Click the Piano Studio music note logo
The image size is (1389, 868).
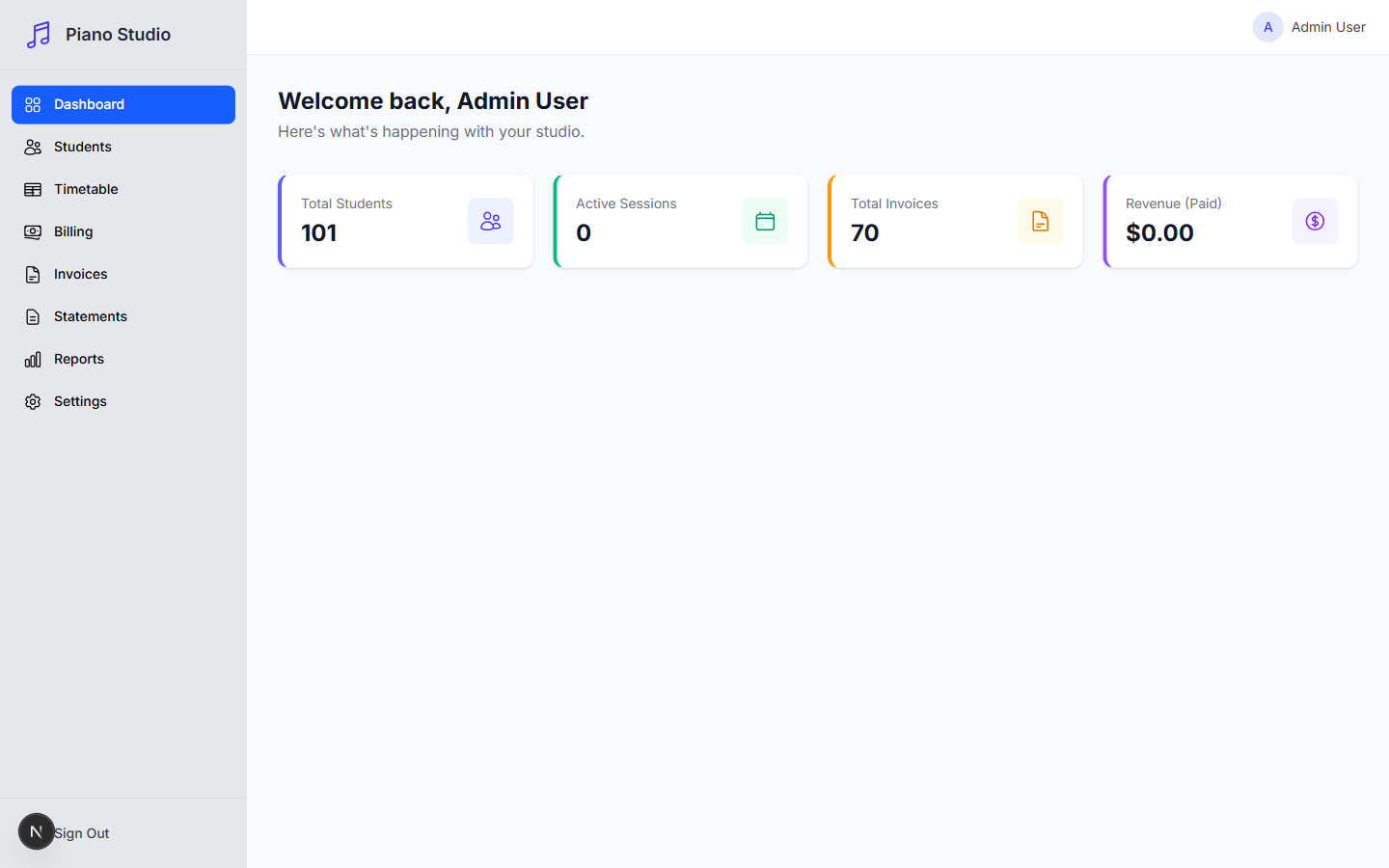point(39,35)
